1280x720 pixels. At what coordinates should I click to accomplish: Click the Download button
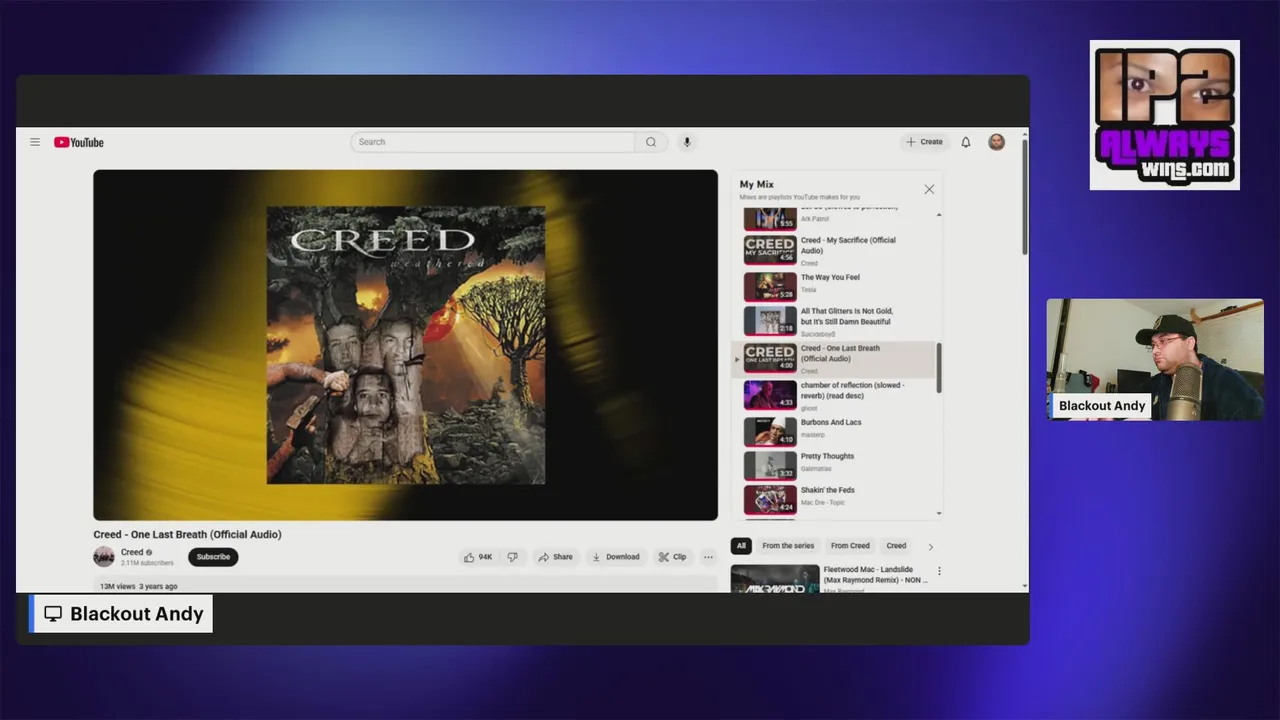(616, 557)
